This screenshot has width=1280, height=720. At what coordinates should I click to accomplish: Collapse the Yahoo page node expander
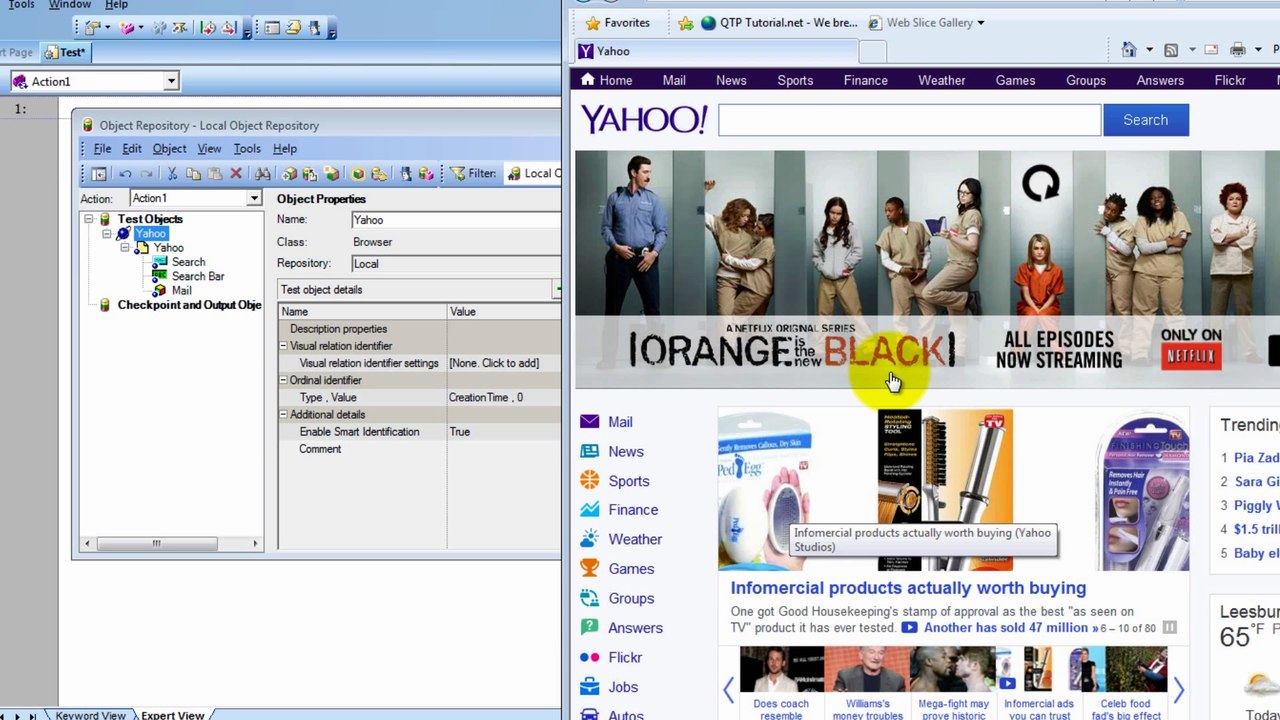[125, 248]
